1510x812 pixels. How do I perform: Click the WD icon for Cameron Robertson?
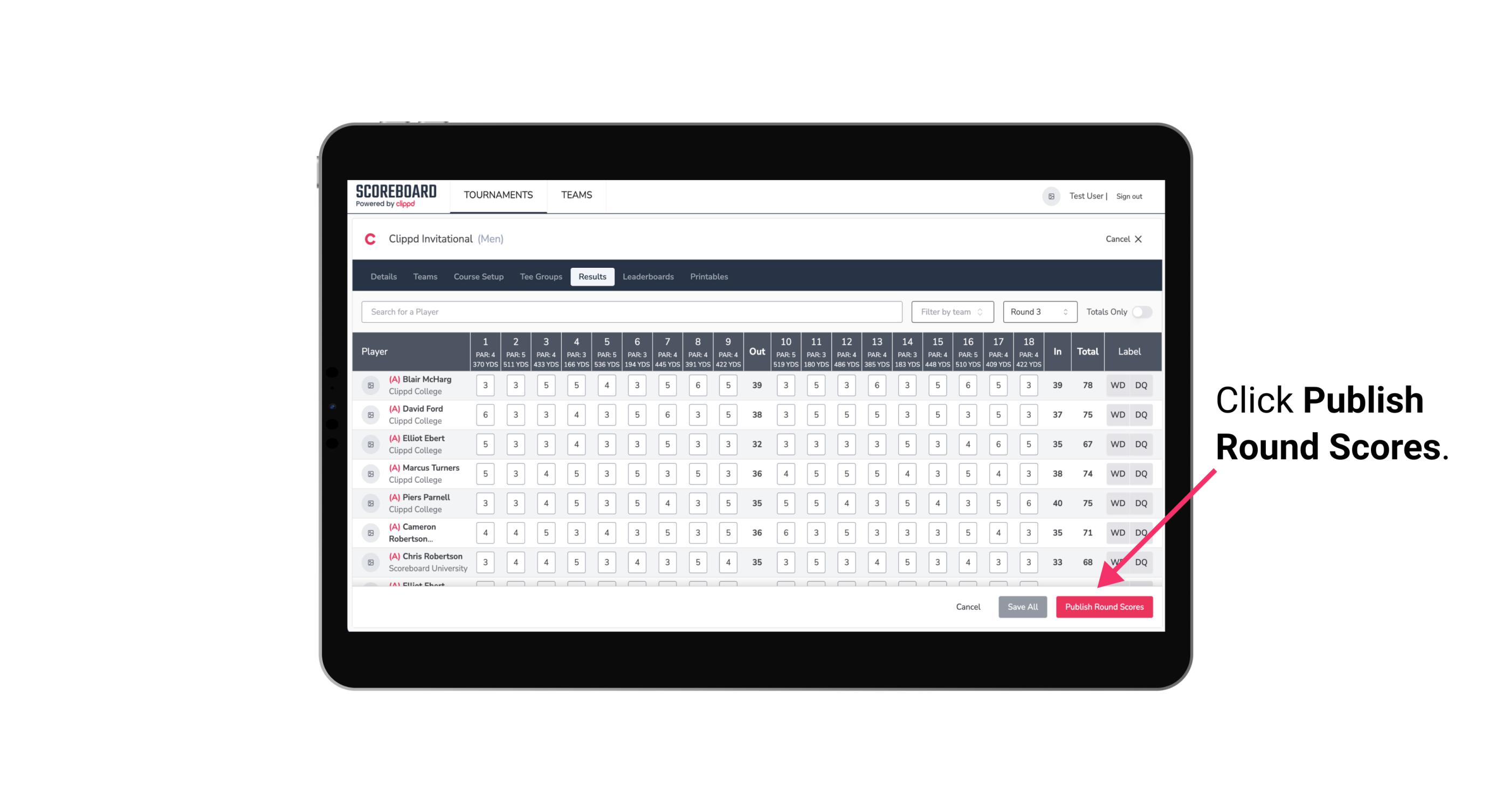(x=1118, y=531)
